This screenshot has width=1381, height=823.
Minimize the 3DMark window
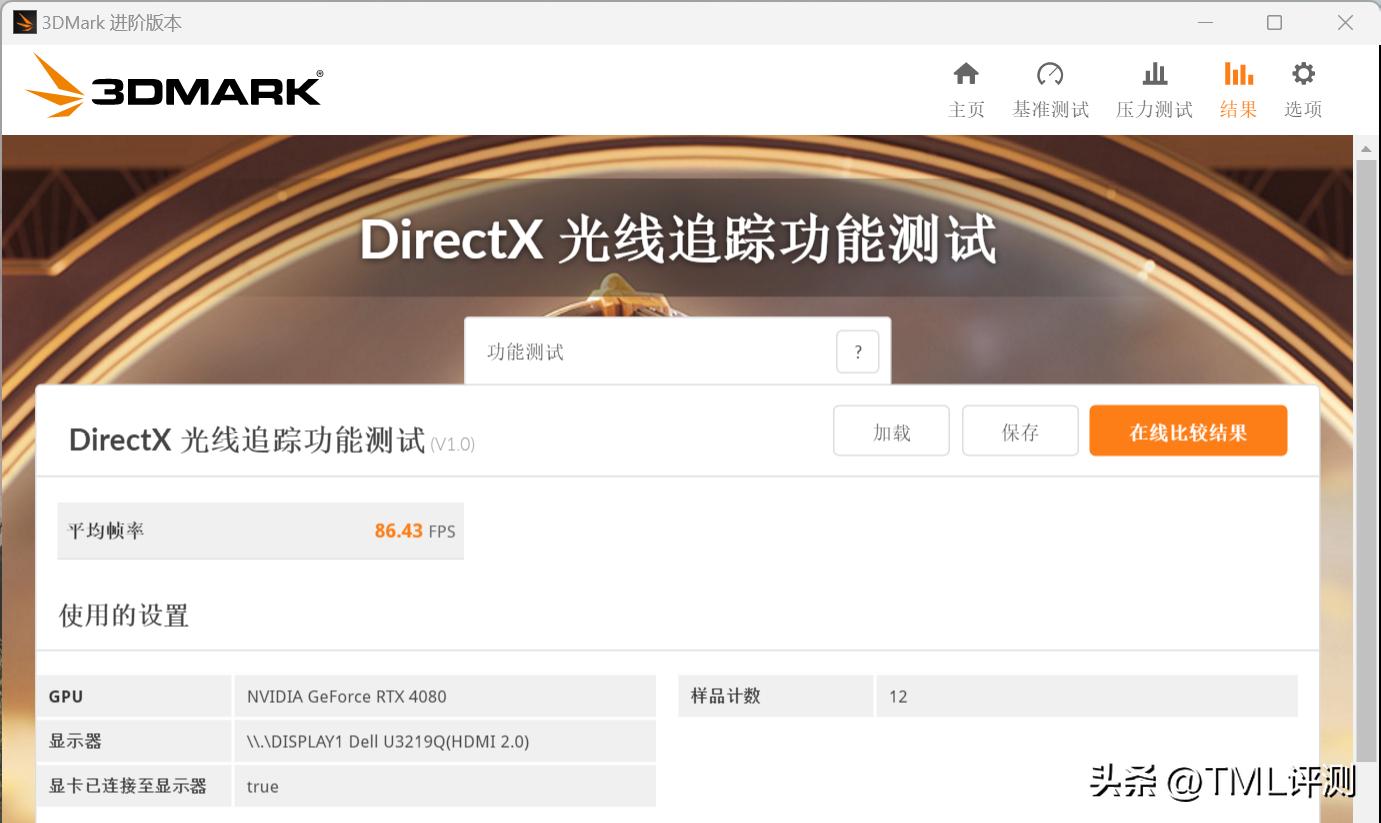pyautogui.click(x=1205, y=22)
